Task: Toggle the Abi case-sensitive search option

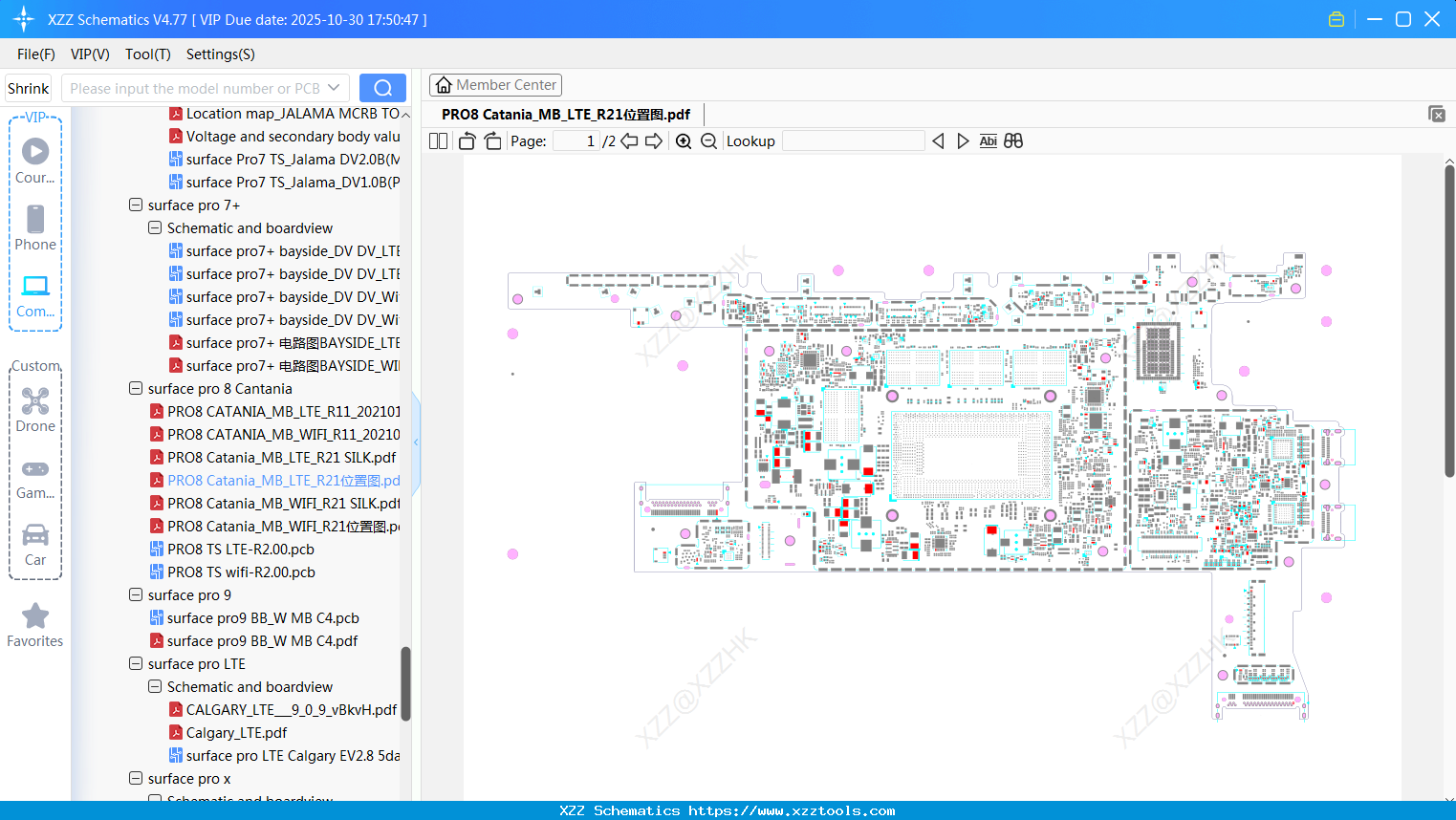Action: coord(988,140)
